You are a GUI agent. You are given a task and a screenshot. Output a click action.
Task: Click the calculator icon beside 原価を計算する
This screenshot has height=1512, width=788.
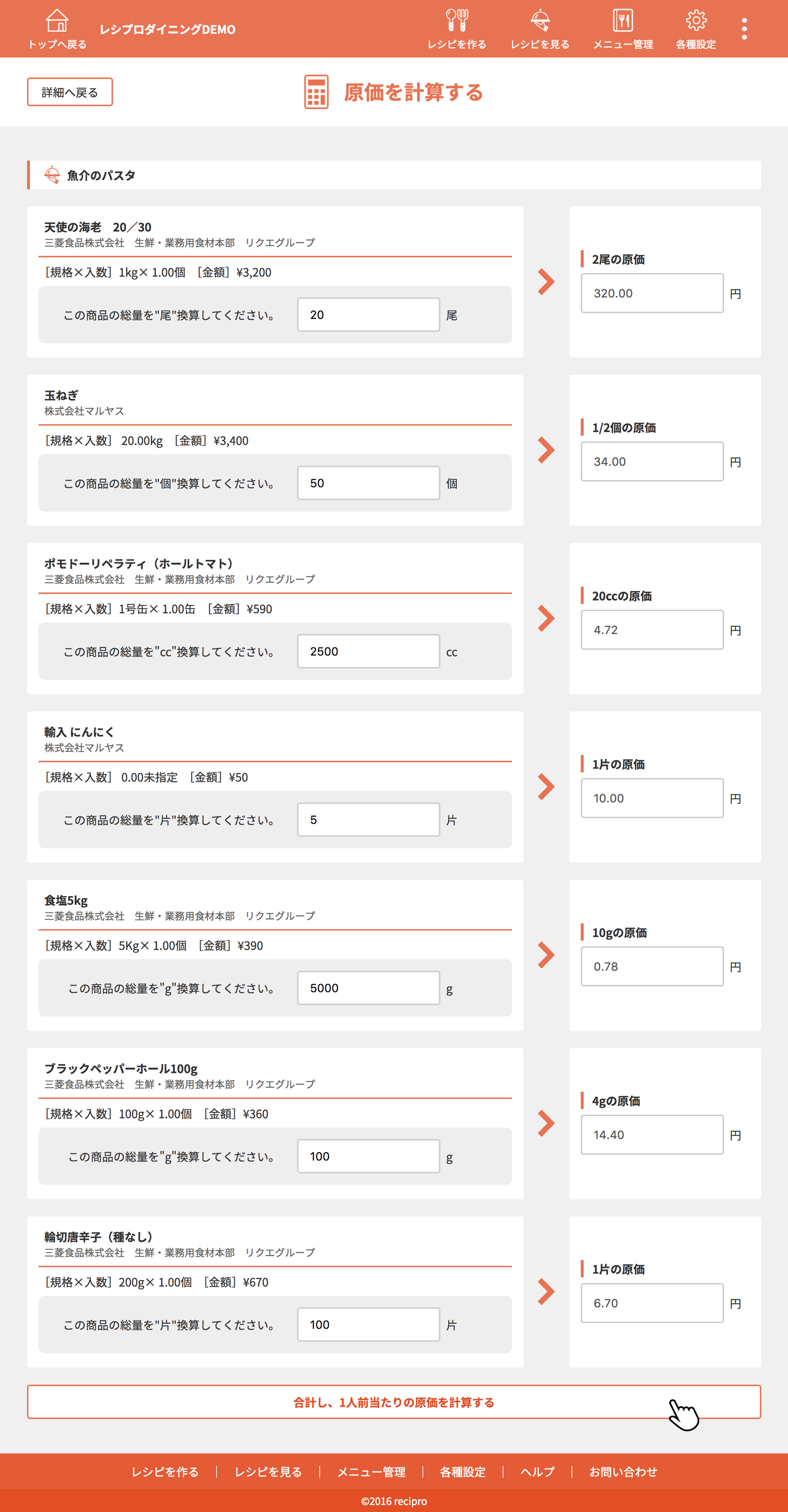pyautogui.click(x=316, y=92)
